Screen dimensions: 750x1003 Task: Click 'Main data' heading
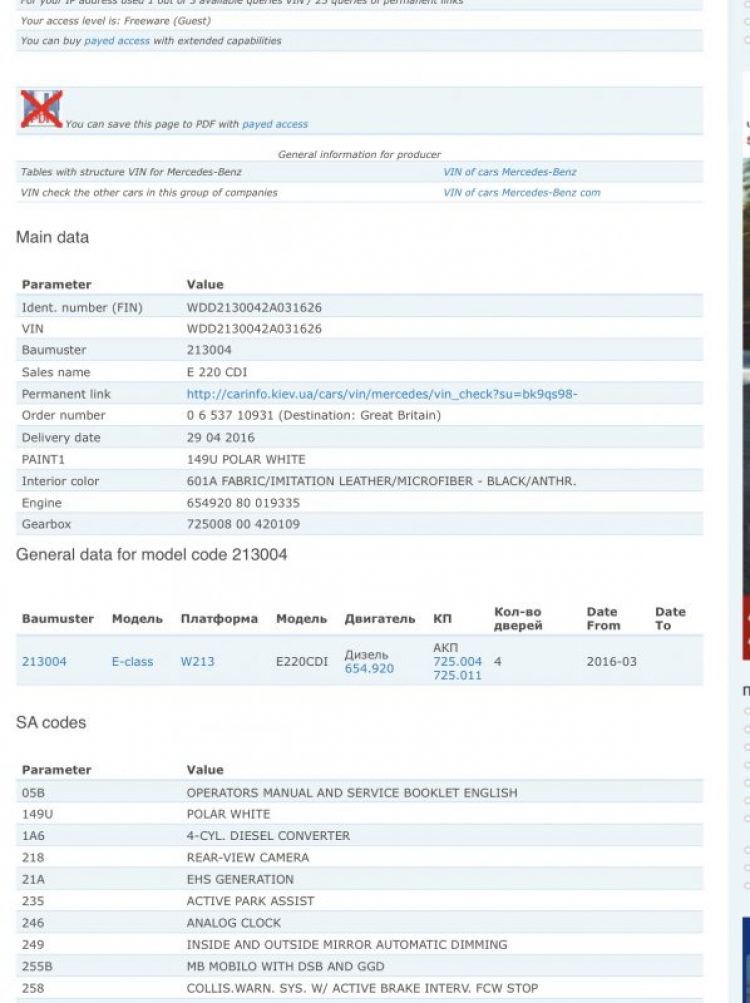(x=52, y=237)
